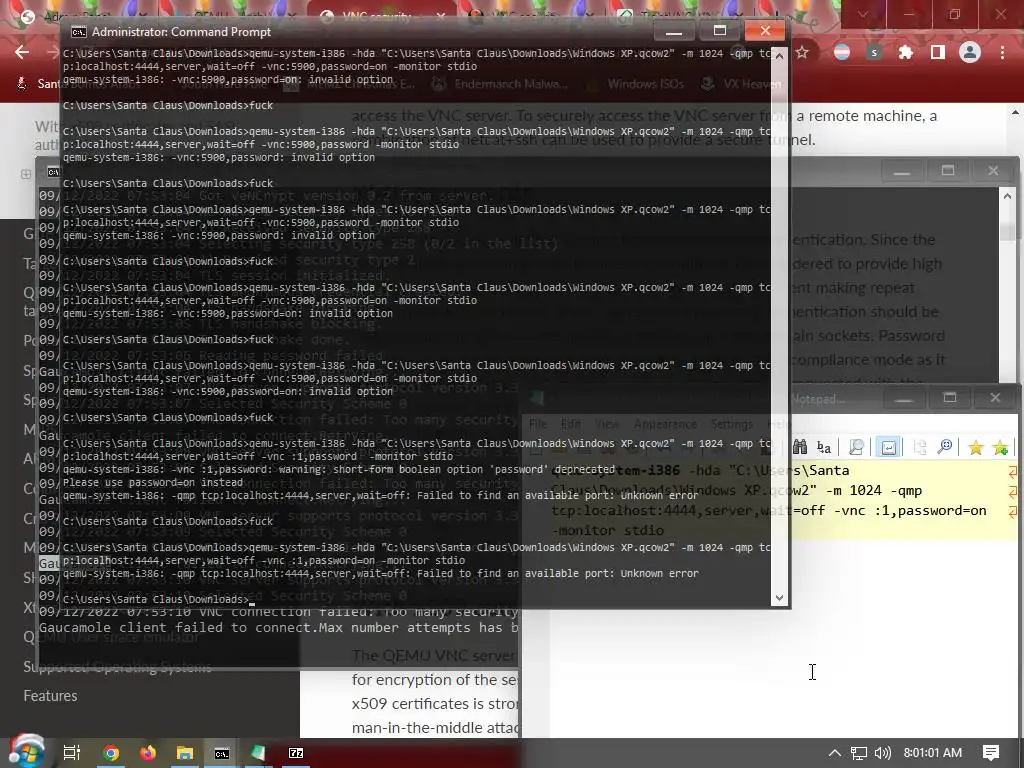Screen dimensions: 1024x768
Task: Minimize the Chrome browser window
Action: 909,14
